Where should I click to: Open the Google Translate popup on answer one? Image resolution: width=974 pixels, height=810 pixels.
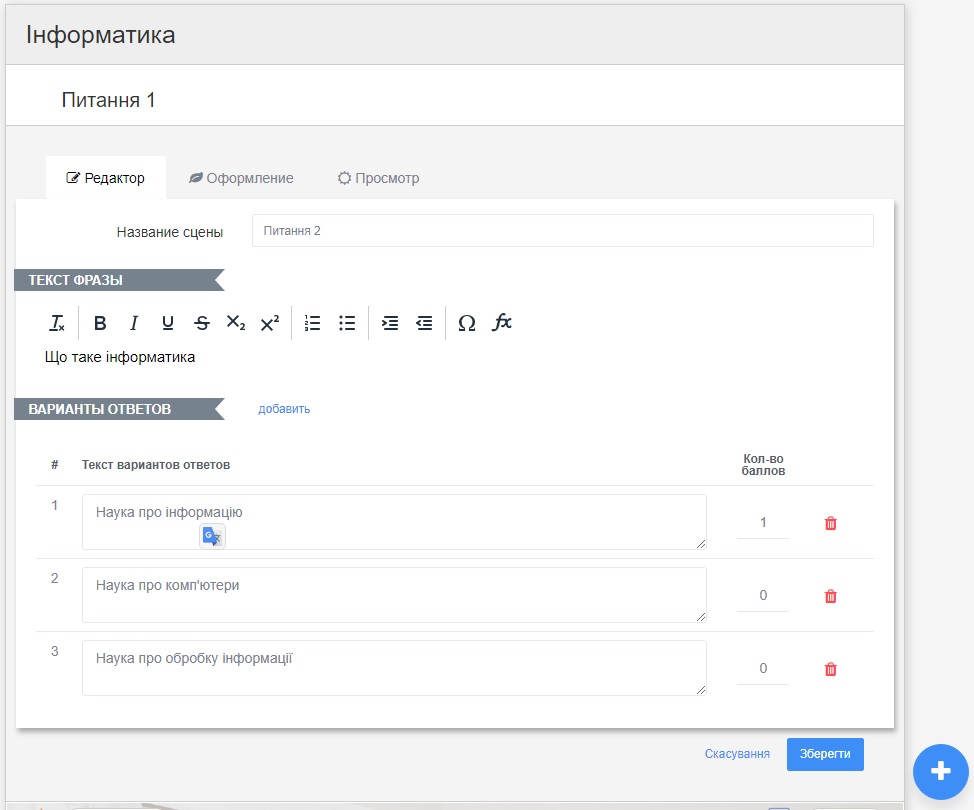click(211, 536)
